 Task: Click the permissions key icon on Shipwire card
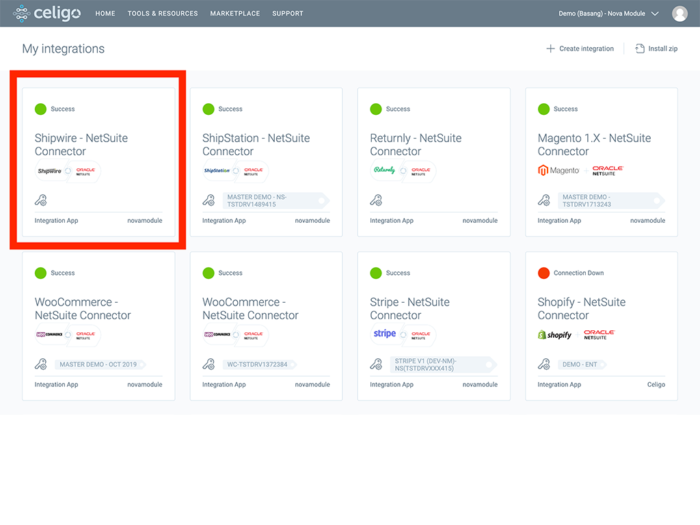[x=41, y=200]
